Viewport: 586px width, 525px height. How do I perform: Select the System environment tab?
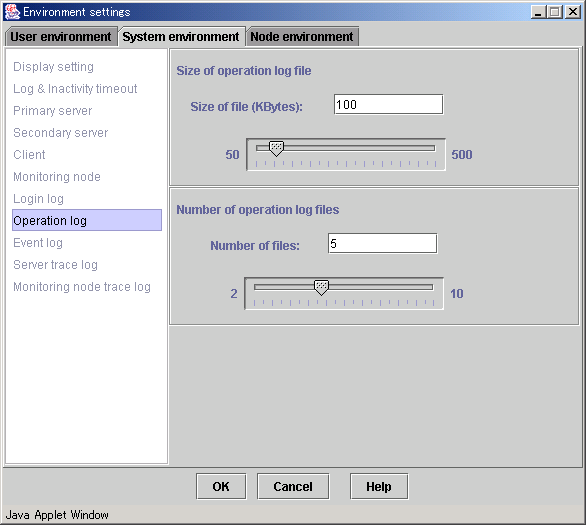pyautogui.click(x=181, y=37)
